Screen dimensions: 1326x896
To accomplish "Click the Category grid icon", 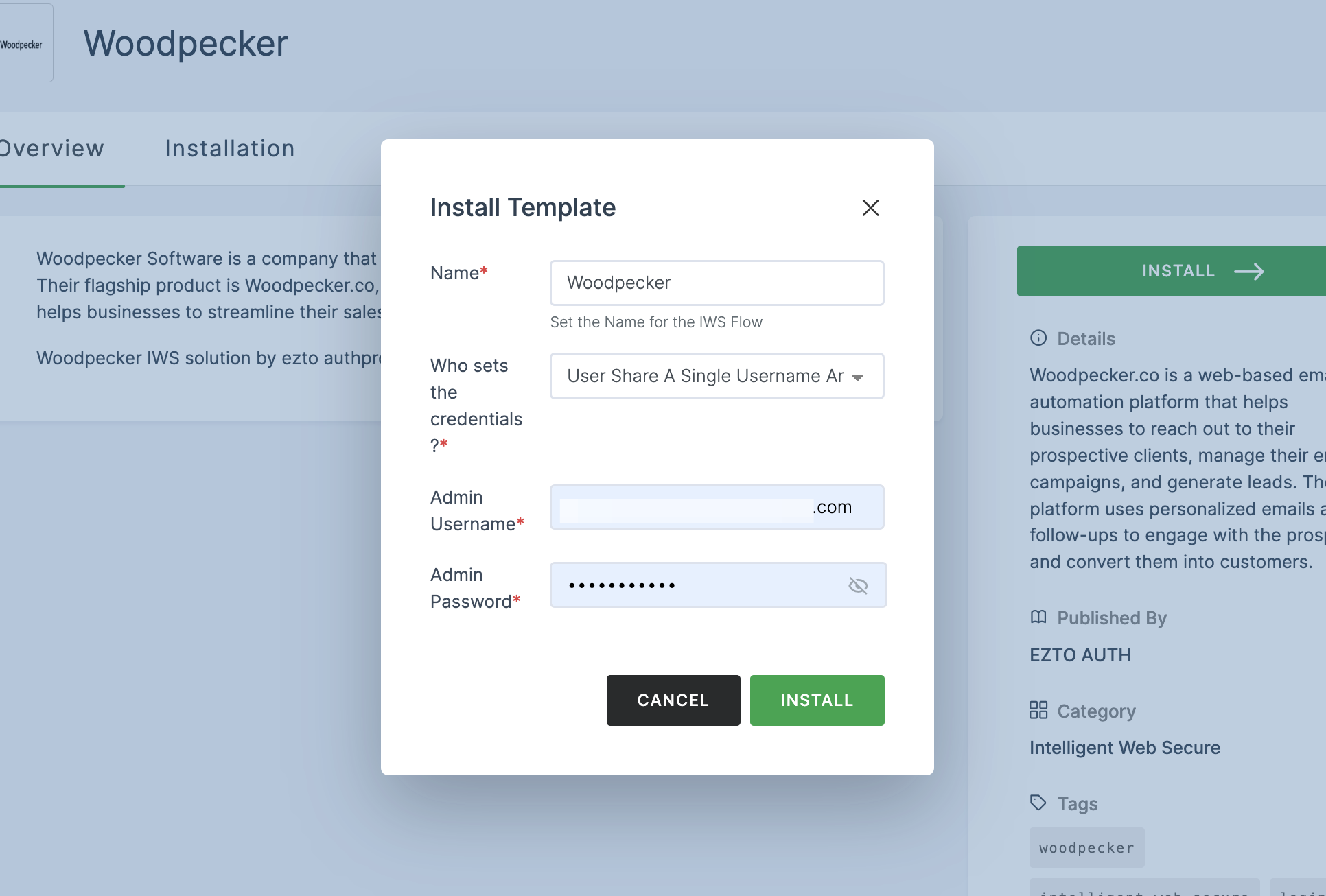I will pos(1037,710).
